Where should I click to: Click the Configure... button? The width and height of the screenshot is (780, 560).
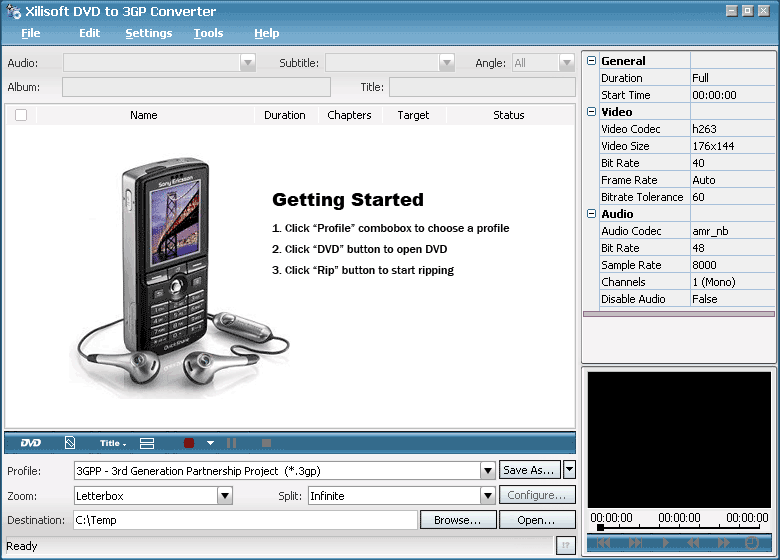(537, 495)
